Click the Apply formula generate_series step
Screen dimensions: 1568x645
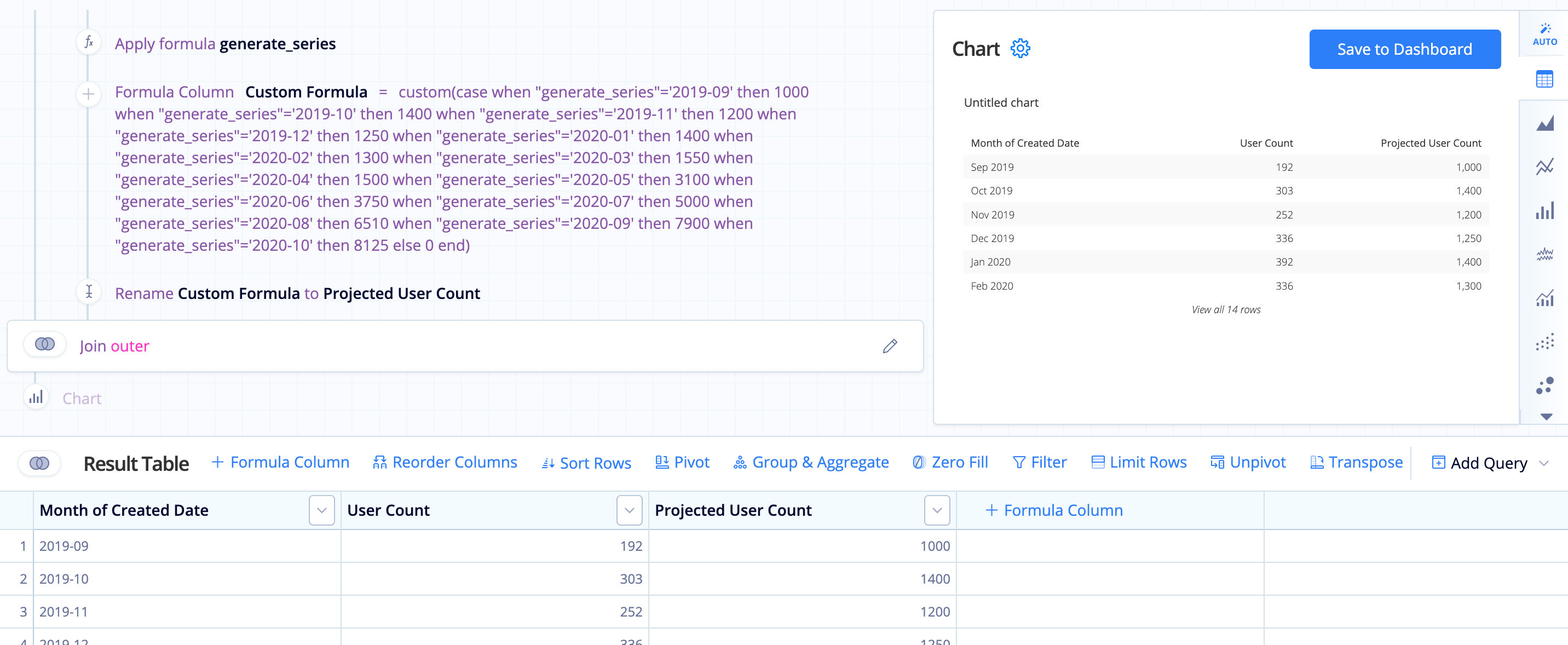pos(225,44)
